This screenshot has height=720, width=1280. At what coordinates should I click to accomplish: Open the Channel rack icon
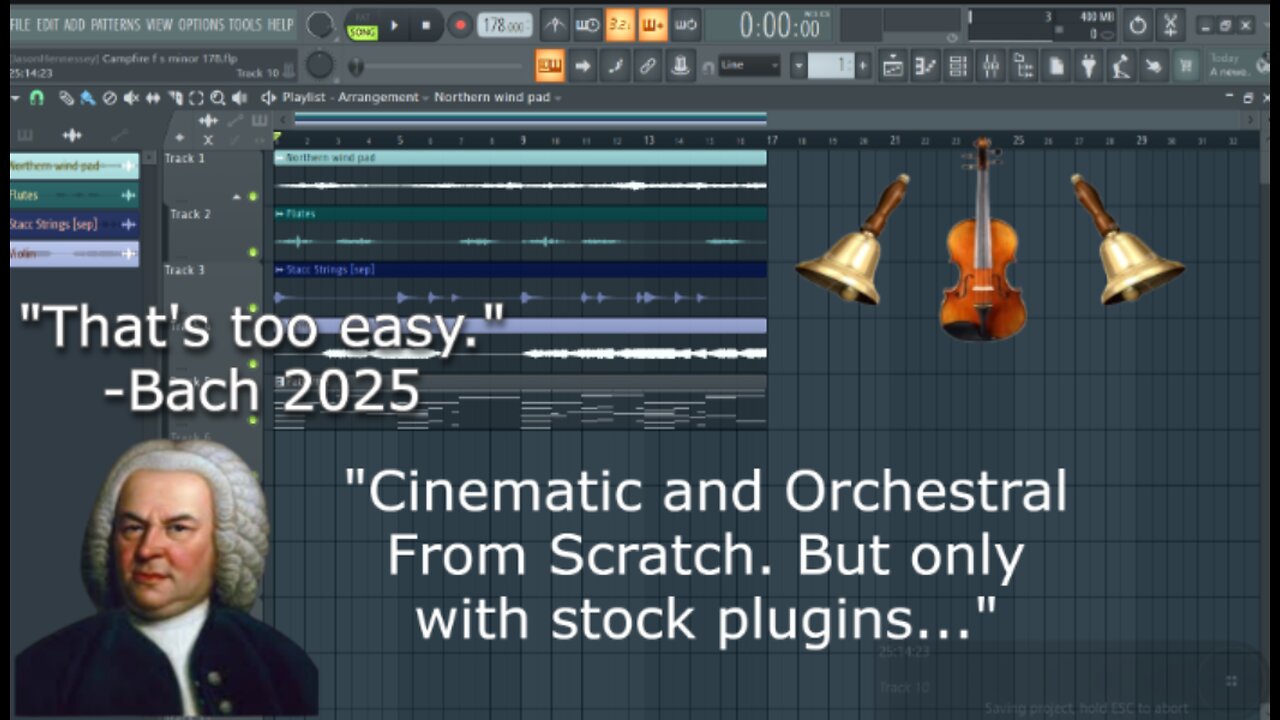(958, 66)
